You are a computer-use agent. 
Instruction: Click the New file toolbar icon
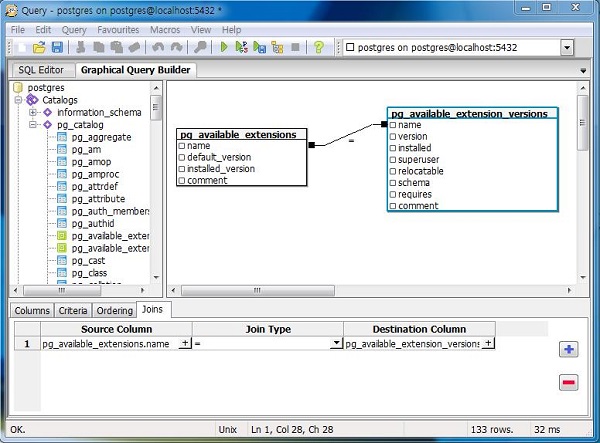pyautogui.click(x=22, y=47)
